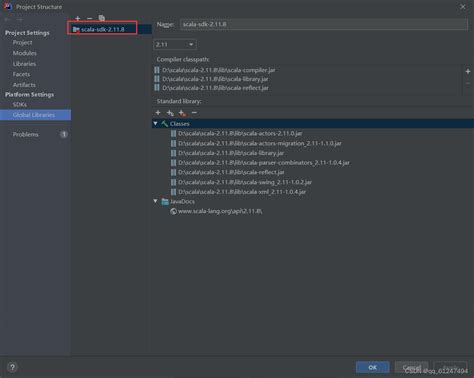
Task: Select scala-swing_2.11-1.0.2.jar entry
Action: pyautogui.click(x=245, y=182)
